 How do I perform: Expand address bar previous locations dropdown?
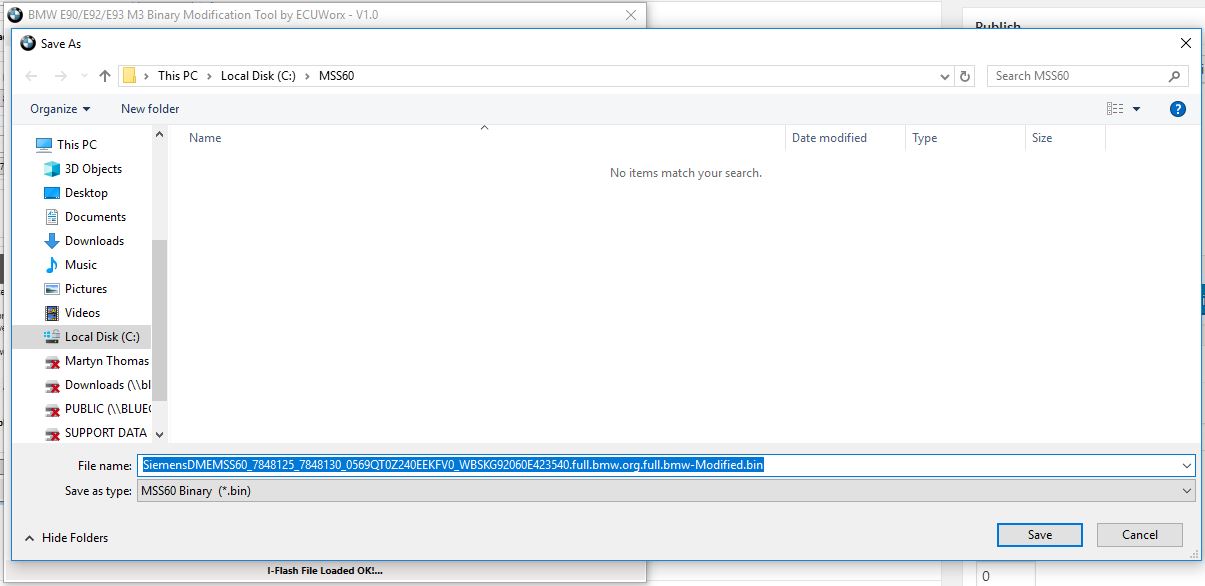946,76
